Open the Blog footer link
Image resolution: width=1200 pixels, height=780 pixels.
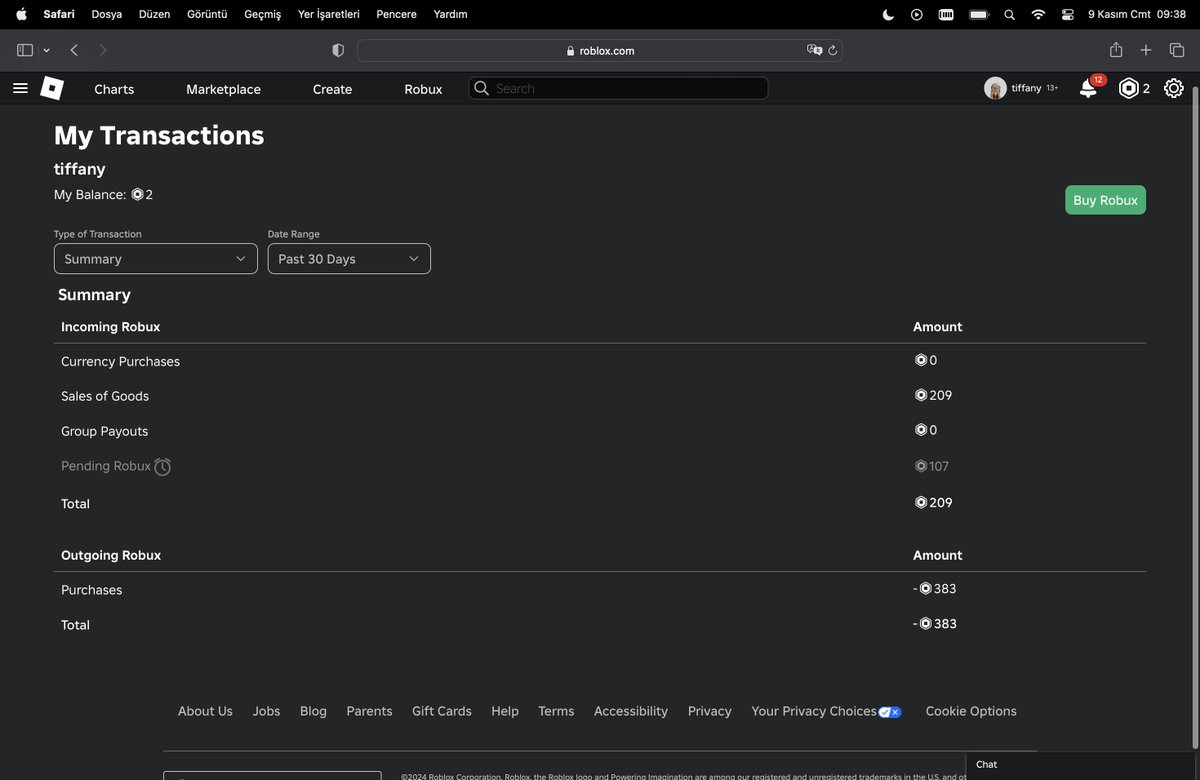(x=313, y=711)
